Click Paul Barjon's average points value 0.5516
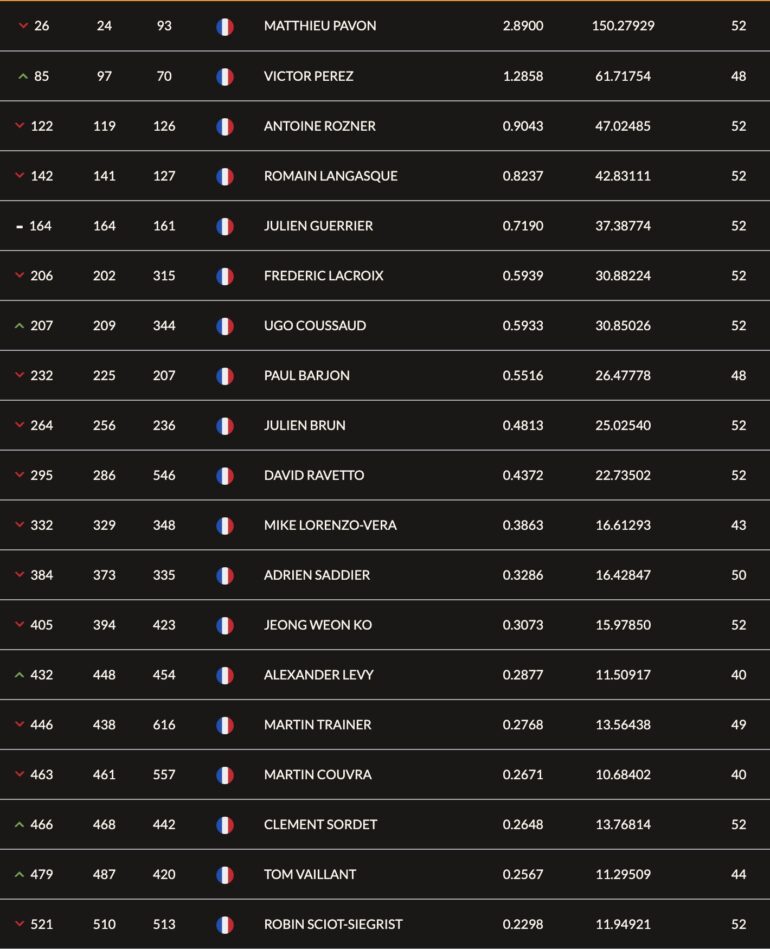 click(x=523, y=376)
